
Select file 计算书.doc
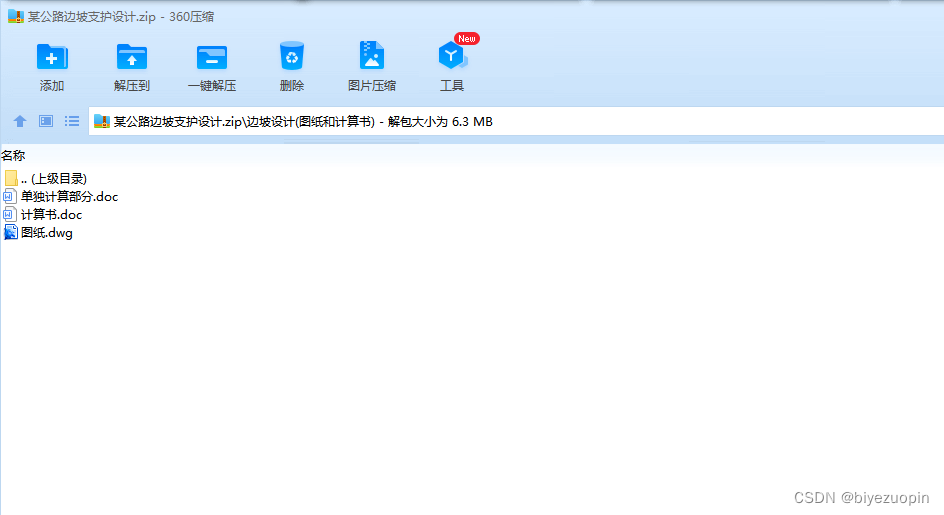tap(43, 214)
